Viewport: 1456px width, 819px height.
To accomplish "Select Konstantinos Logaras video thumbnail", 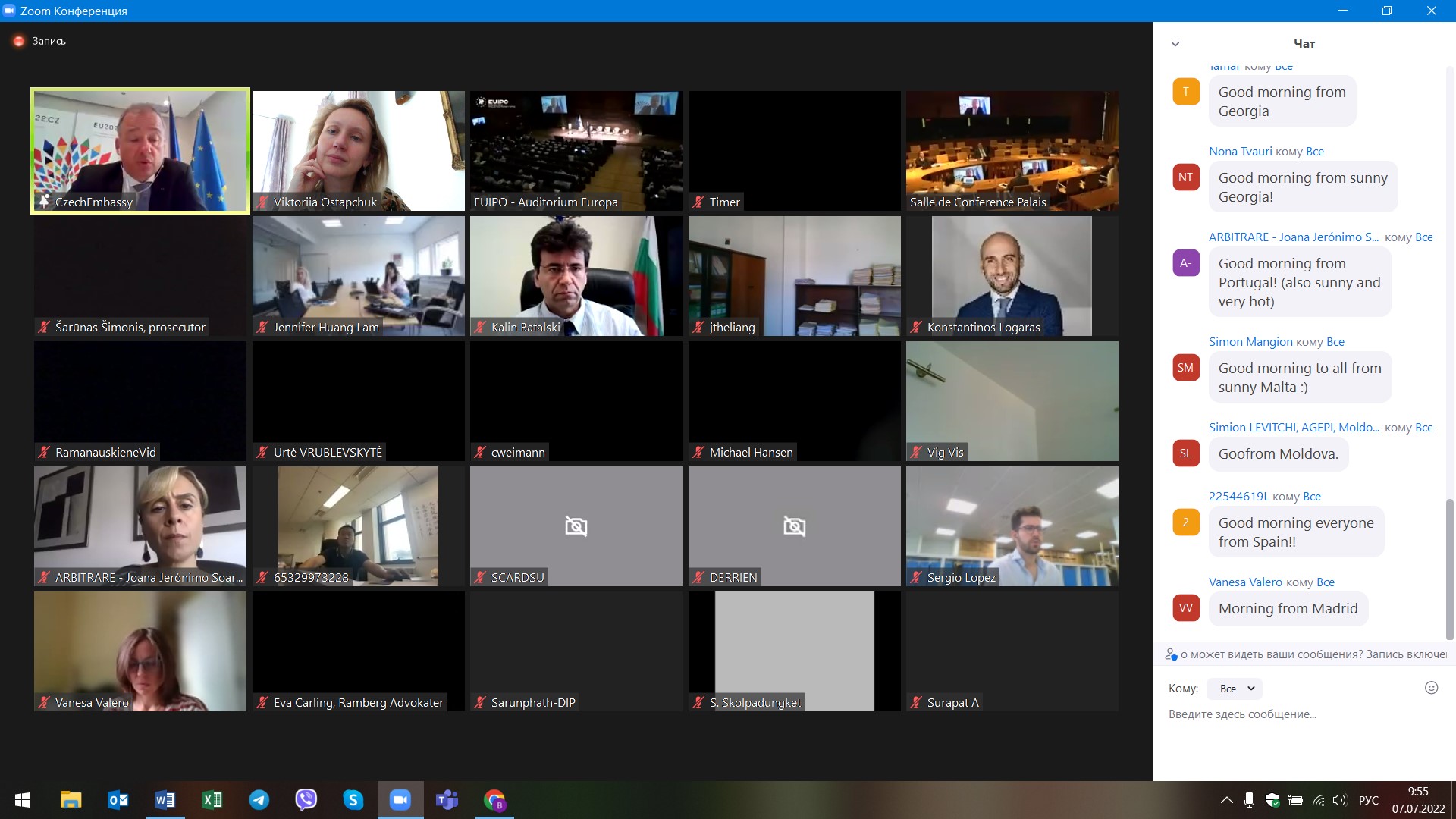I will click(1012, 275).
